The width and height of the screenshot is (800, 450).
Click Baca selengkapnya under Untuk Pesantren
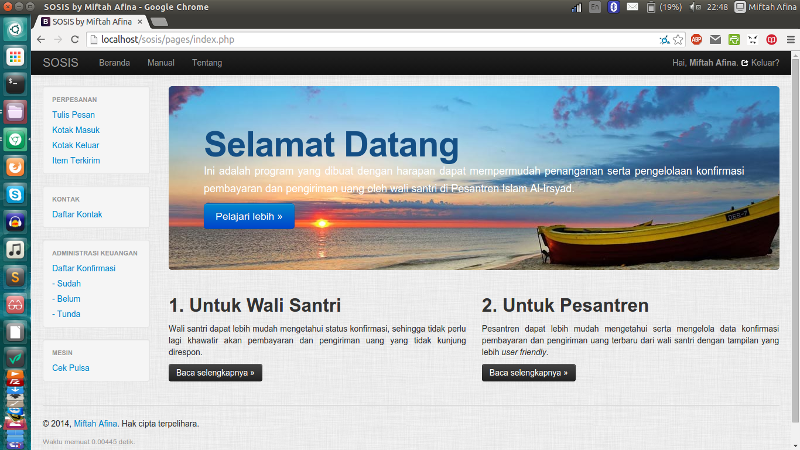pos(529,373)
